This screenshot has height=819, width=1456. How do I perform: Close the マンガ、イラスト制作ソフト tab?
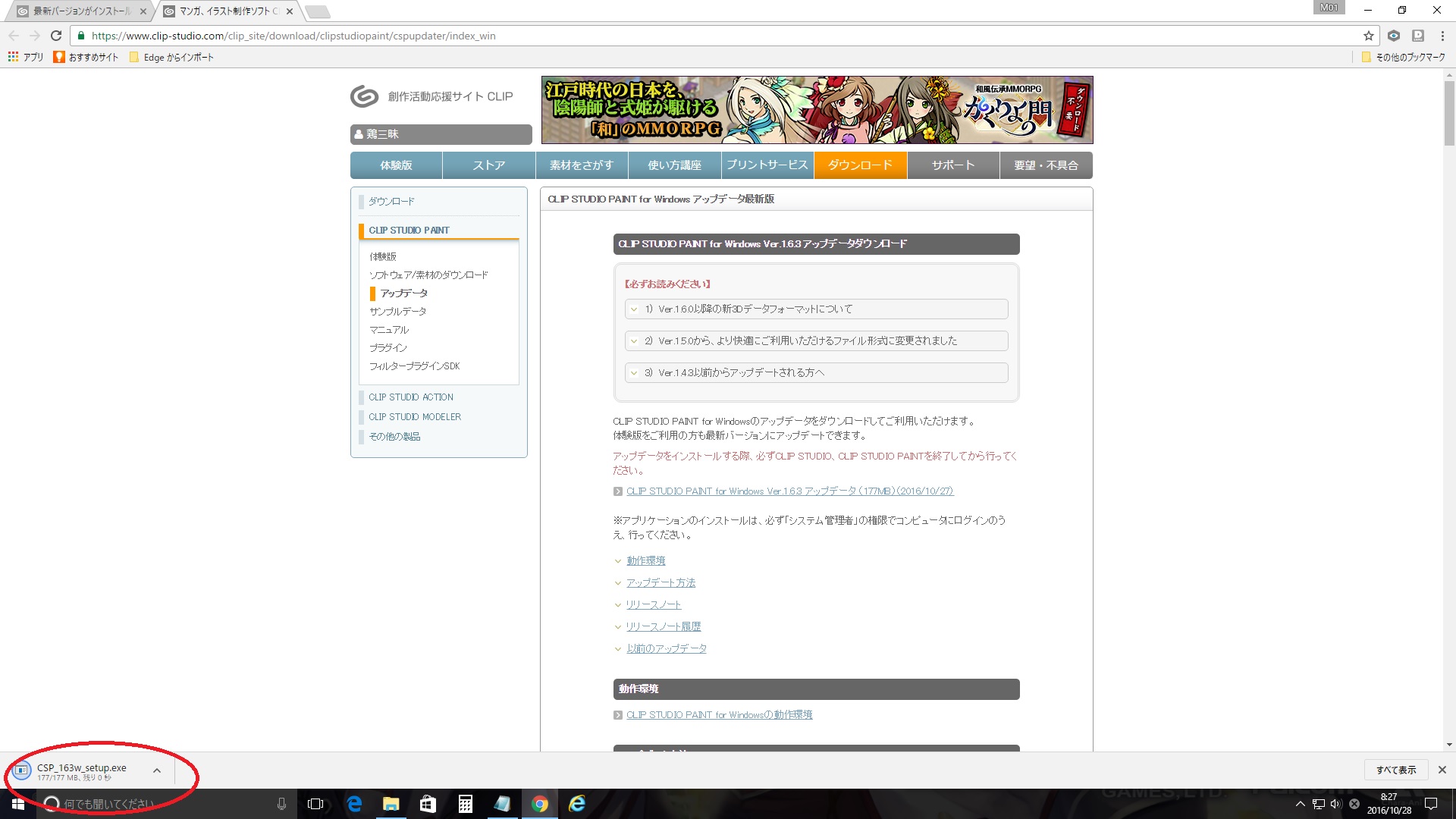click(290, 11)
